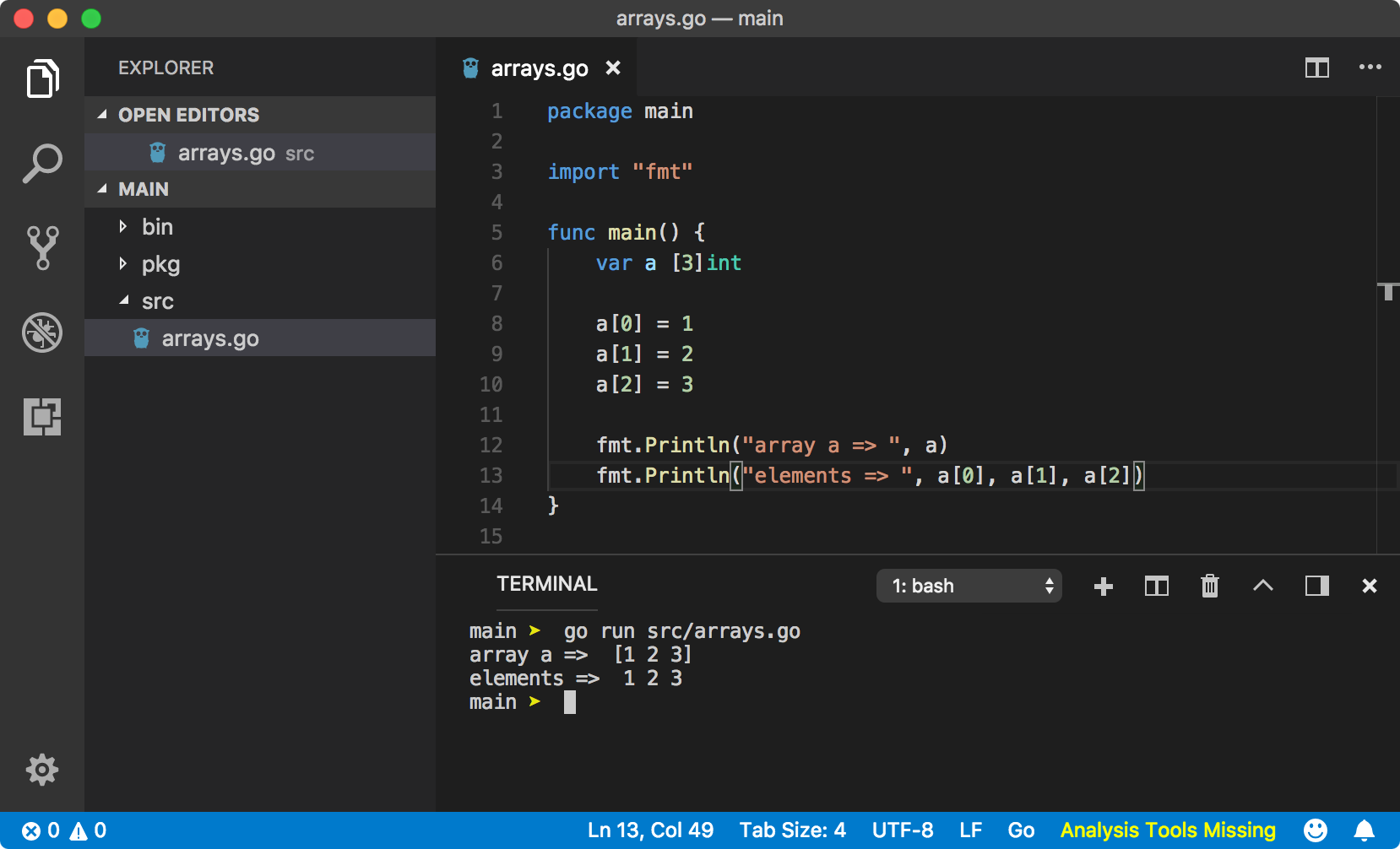
Task: Open more editor actions with the ellipsis
Action: coord(1370,68)
